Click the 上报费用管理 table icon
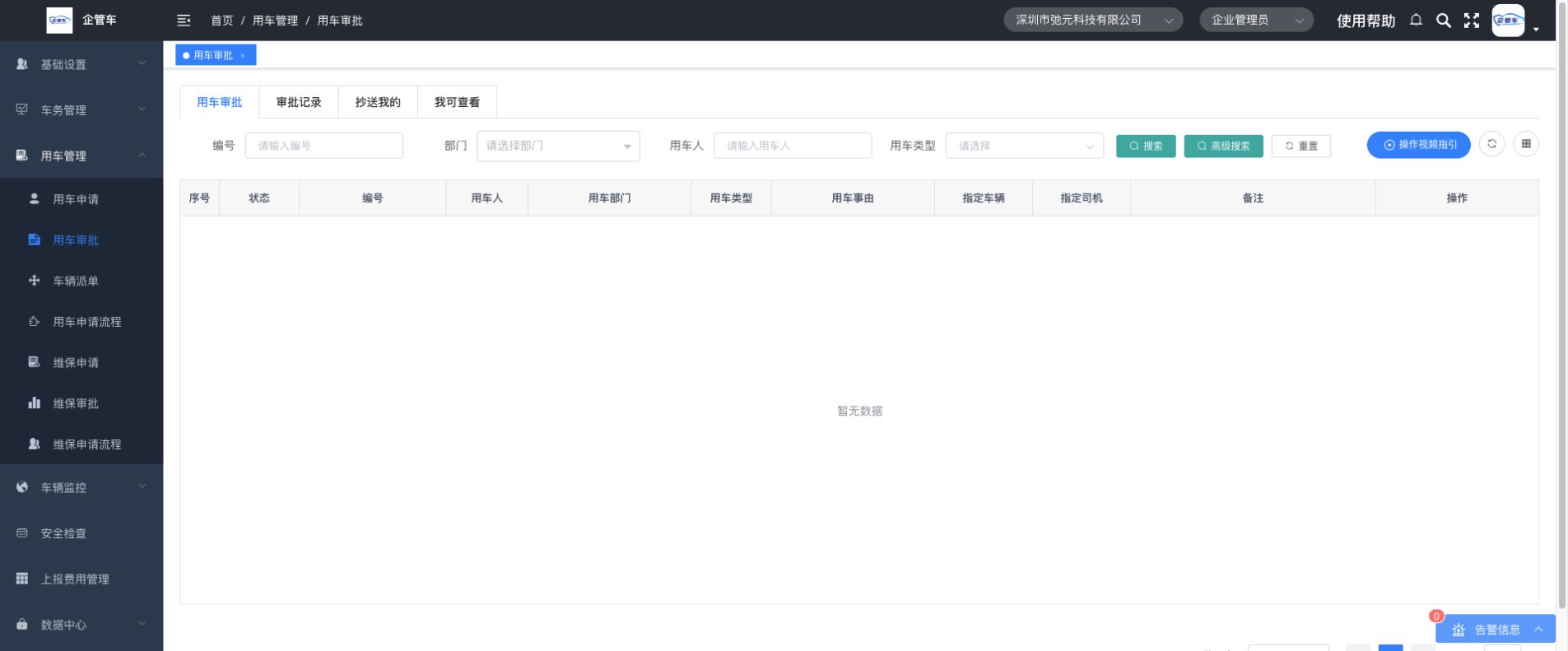This screenshot has width=1568, height=651. [22, 579]
